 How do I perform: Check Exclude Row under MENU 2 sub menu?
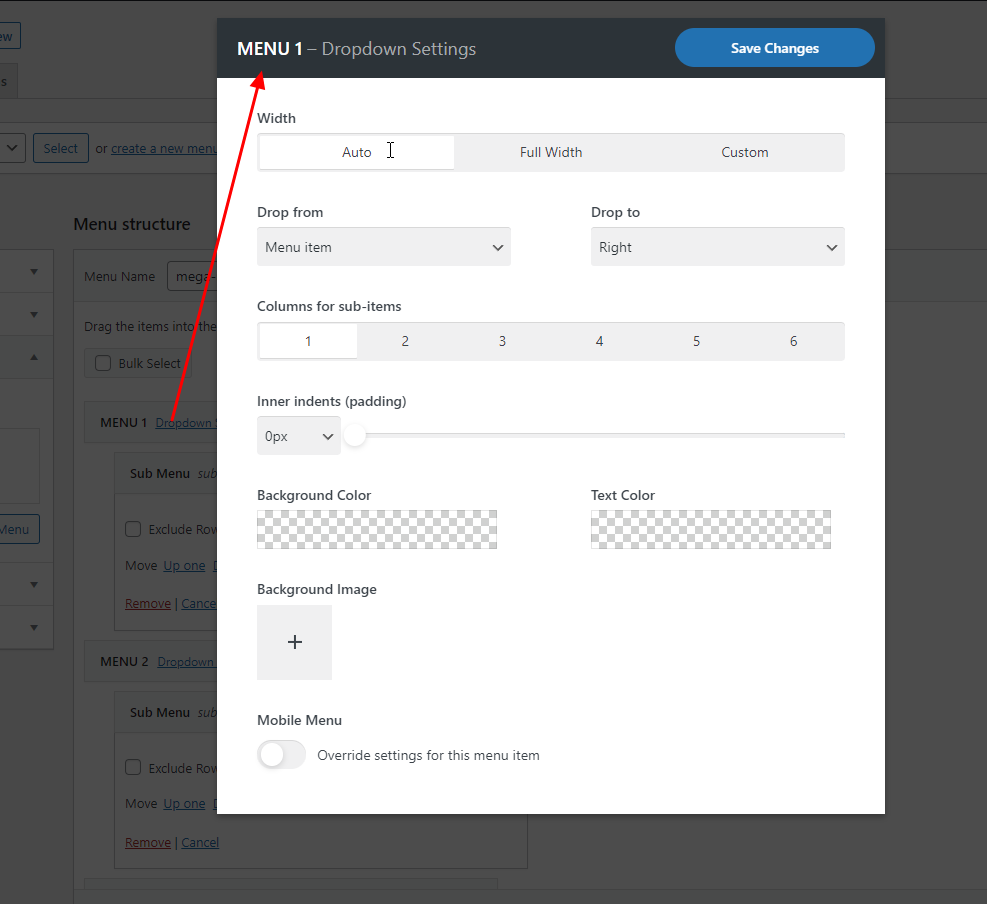point(133,767)
